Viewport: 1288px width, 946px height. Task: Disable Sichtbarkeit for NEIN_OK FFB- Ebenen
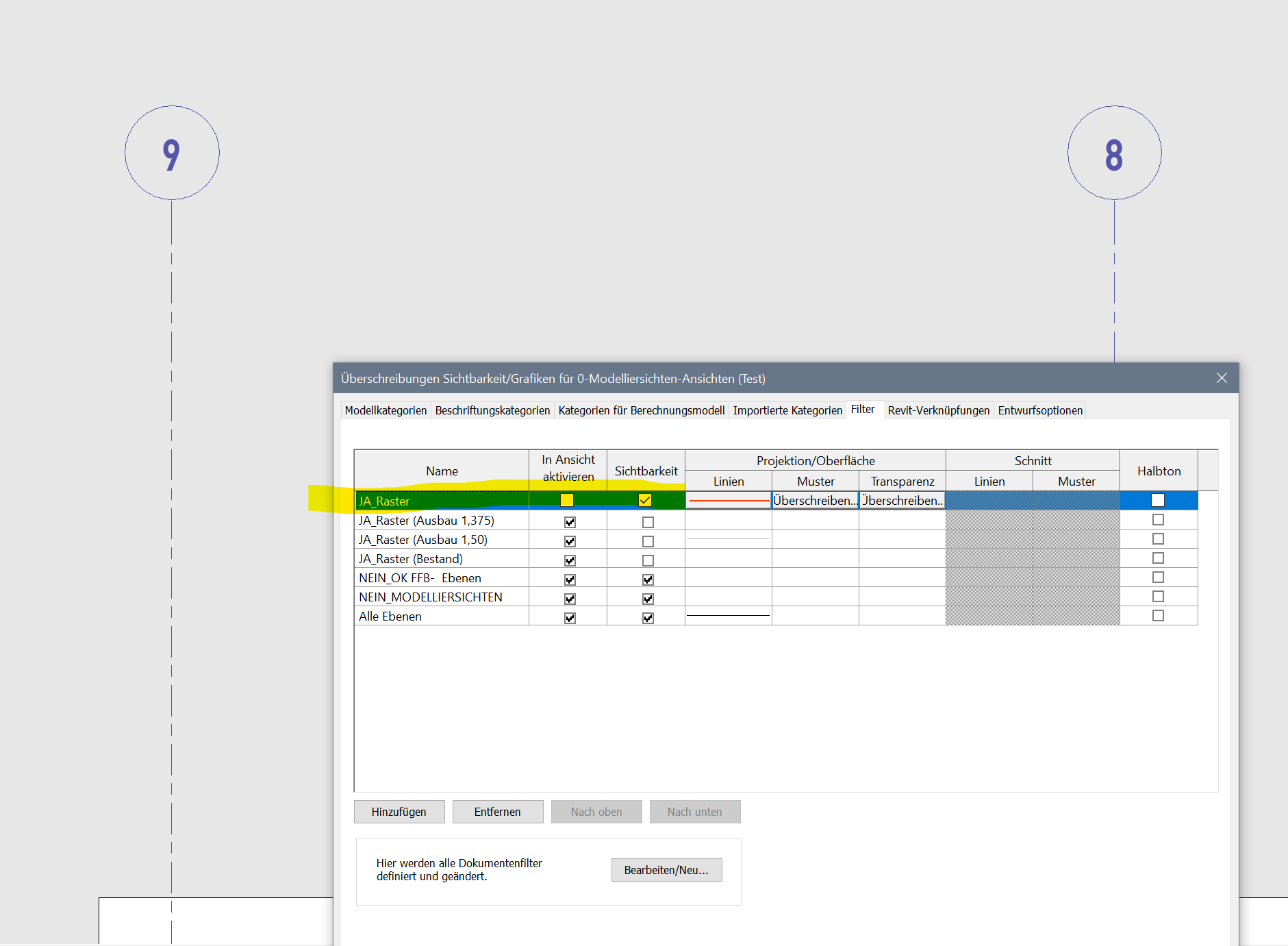click(648, 580)
